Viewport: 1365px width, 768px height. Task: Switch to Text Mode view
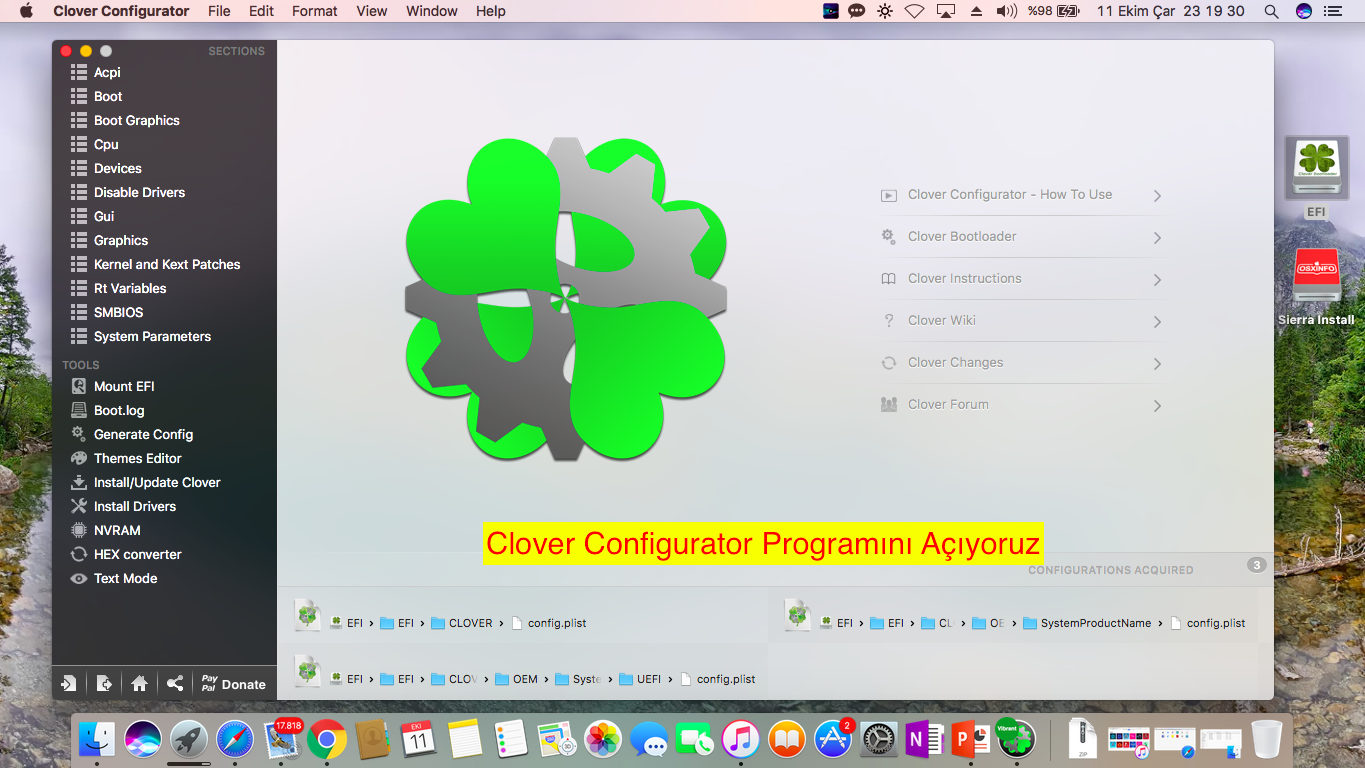[x=125, y=578]
